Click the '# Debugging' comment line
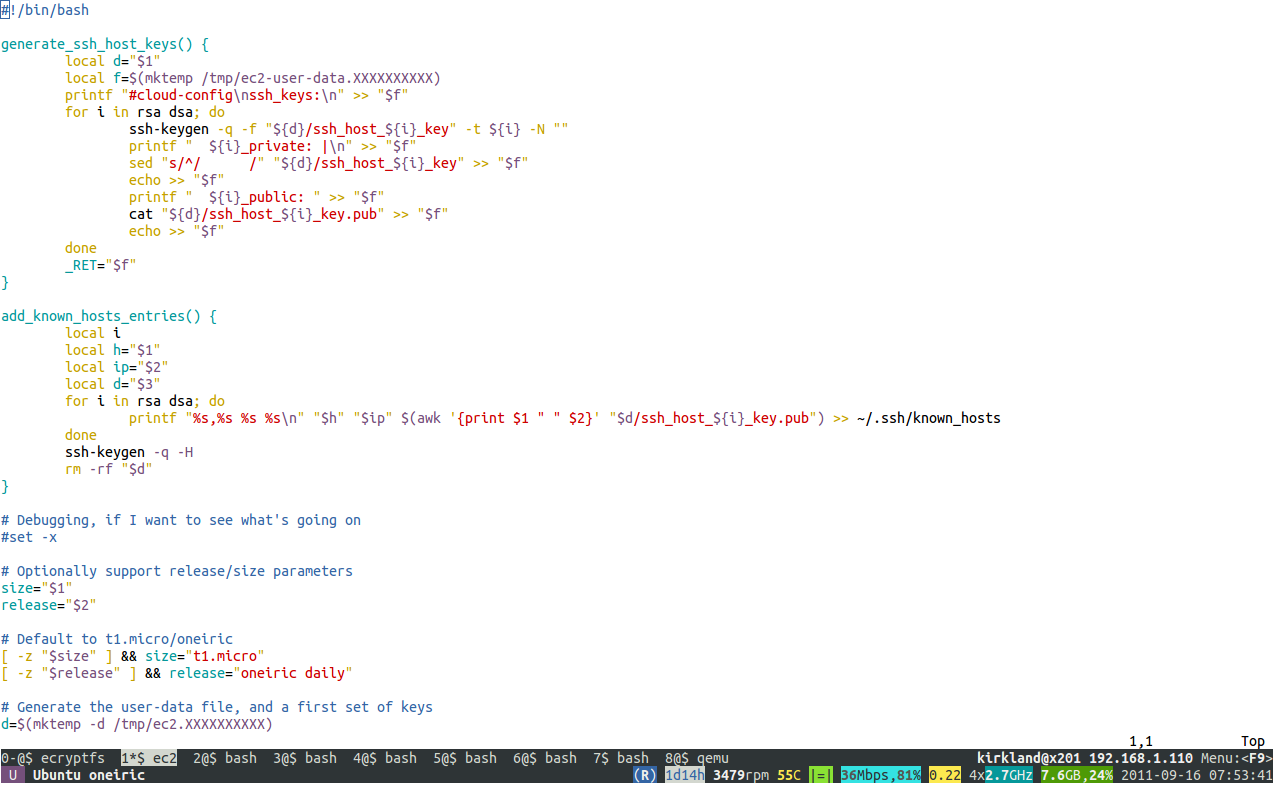The width and height of the screenshot is (1280, 800). (181, 520)
